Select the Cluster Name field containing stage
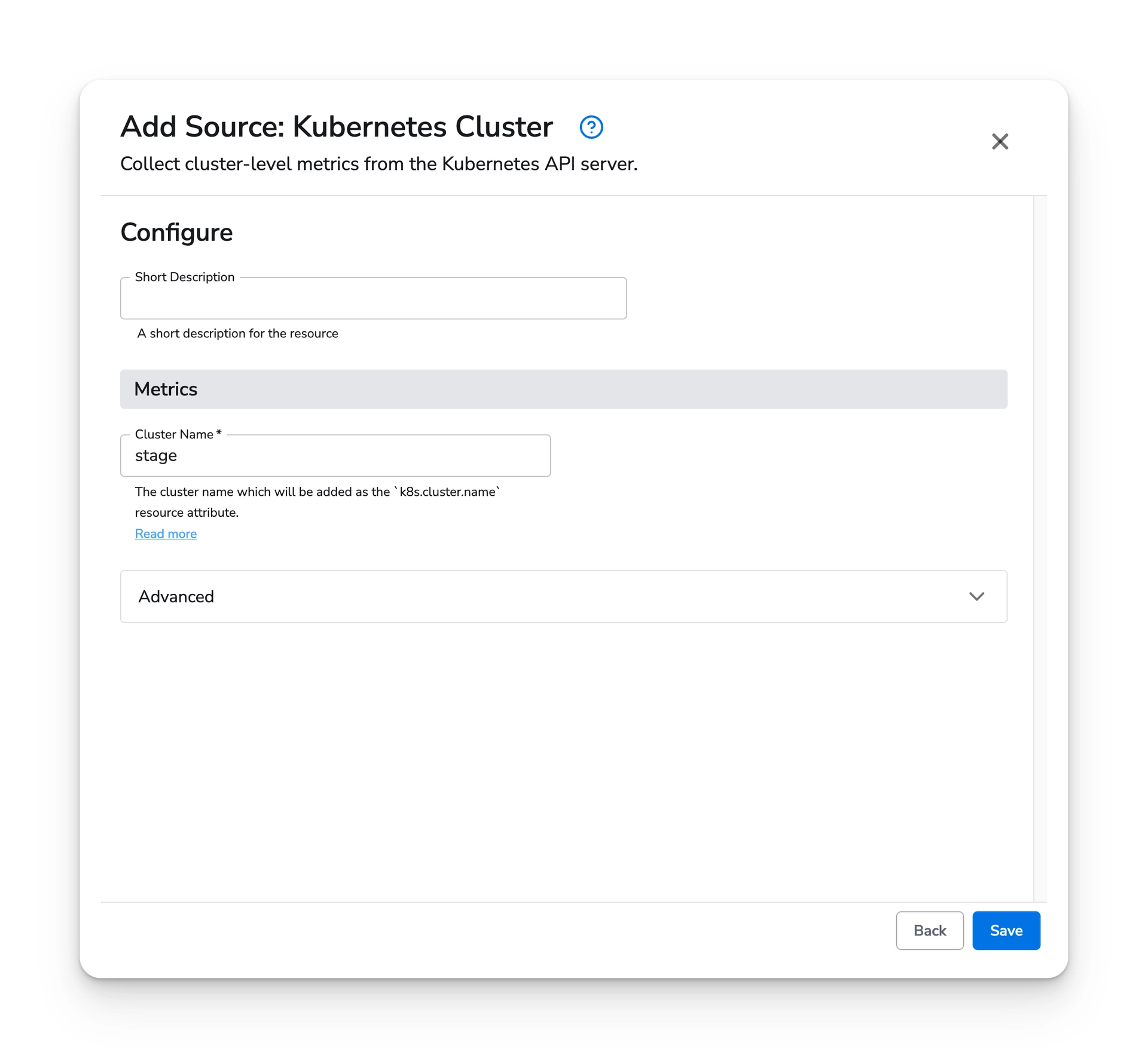 (x=335, y=456)
